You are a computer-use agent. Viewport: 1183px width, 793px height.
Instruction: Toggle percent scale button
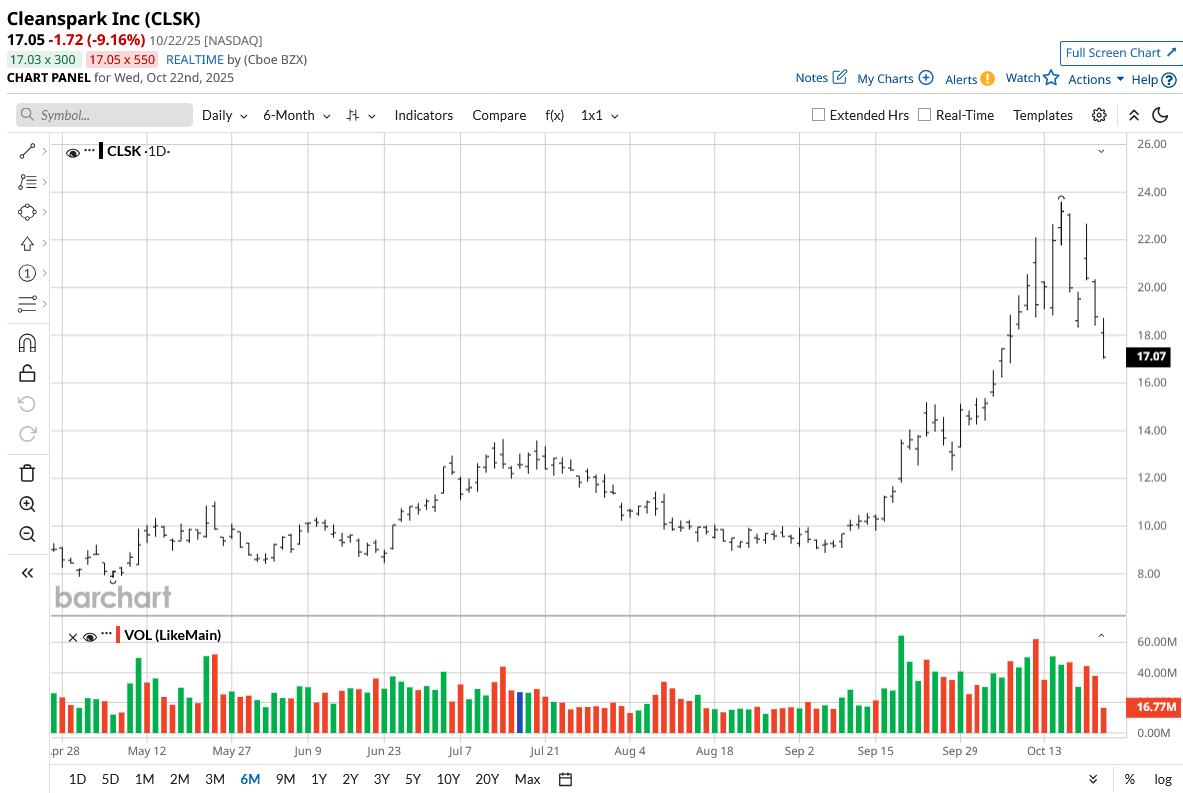tap(1129, 779)
